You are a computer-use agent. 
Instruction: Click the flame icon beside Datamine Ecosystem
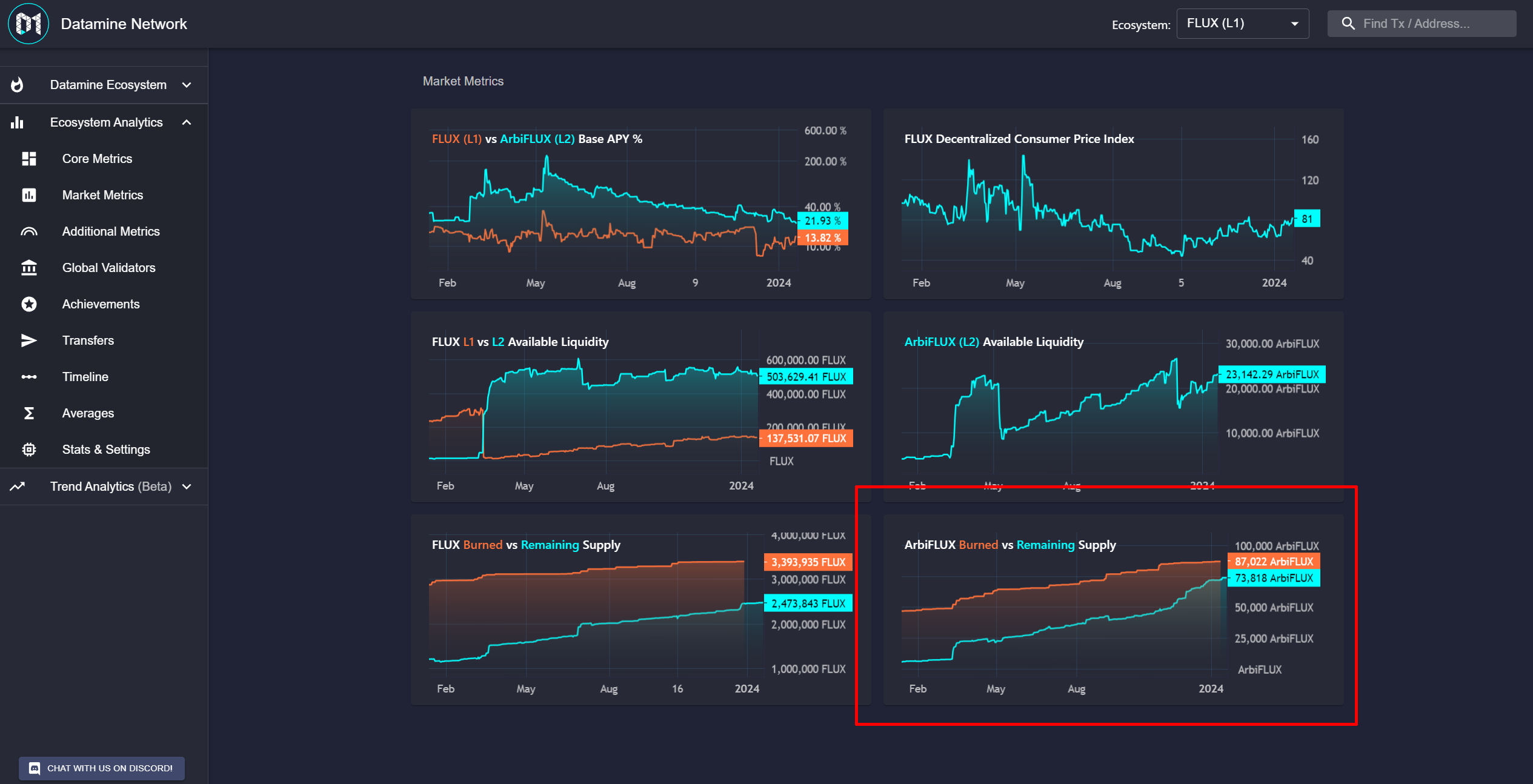[x=18, y=85]
